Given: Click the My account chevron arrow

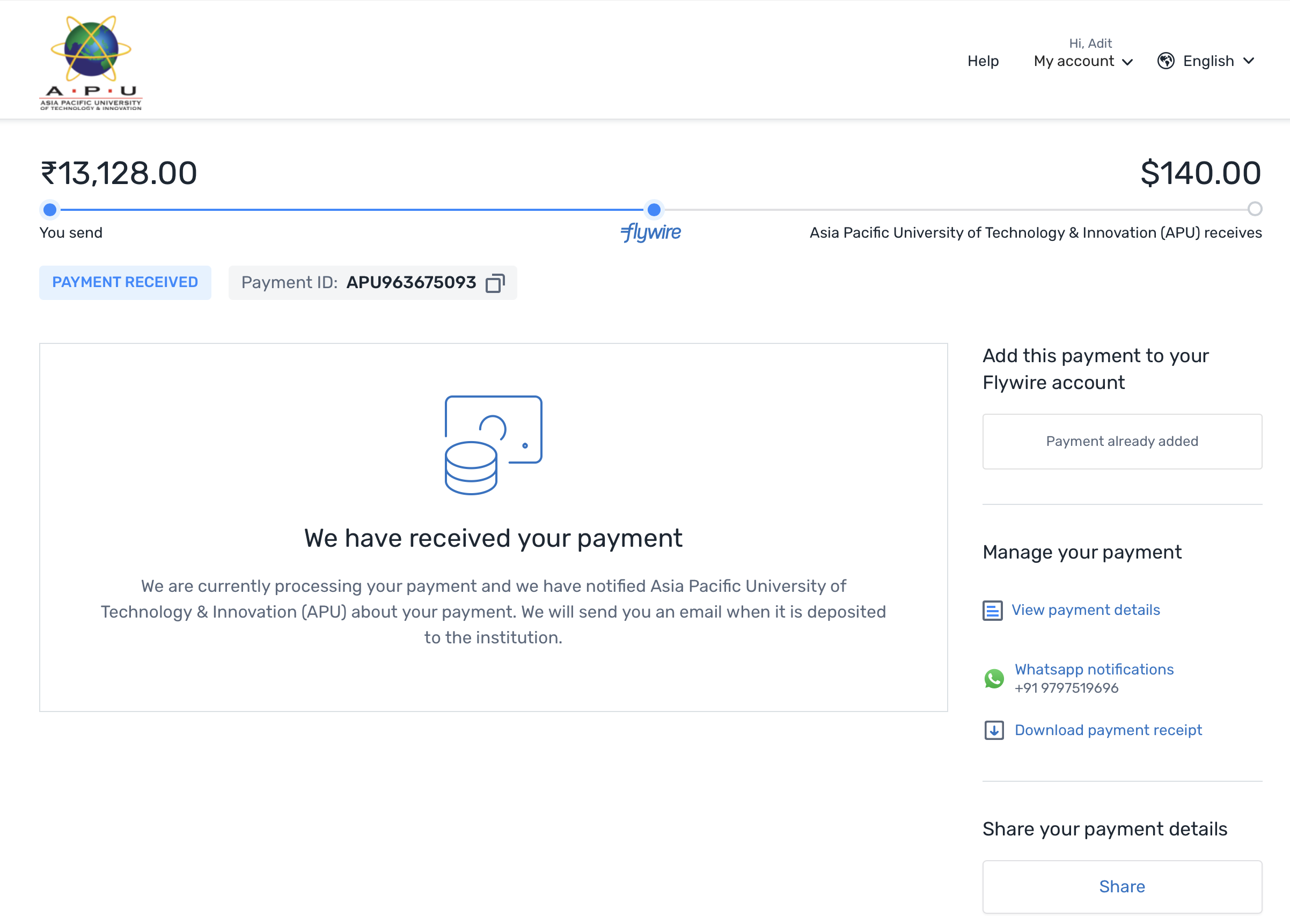Looking at the screenshot, I should 1127,62.
